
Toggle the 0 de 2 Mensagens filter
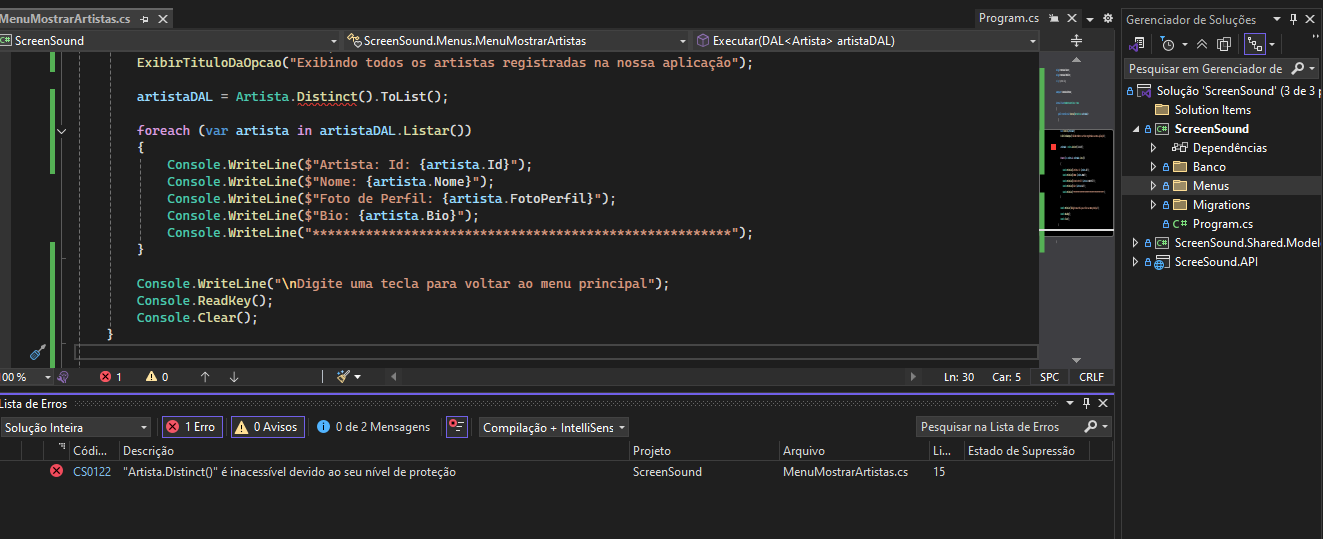coord(374,427)
